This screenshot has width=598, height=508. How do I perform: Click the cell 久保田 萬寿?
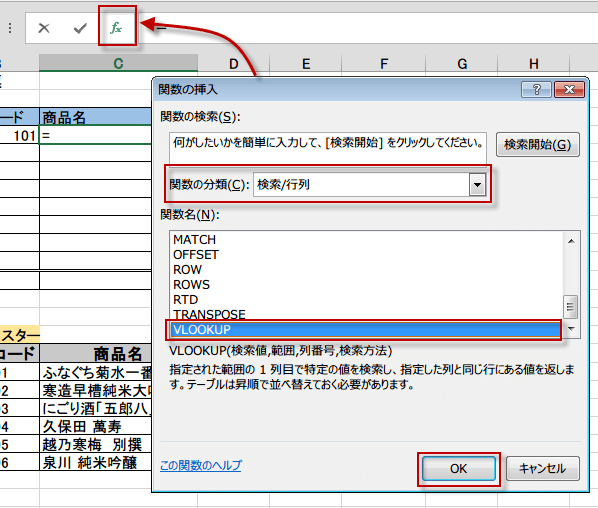[96, 426]
